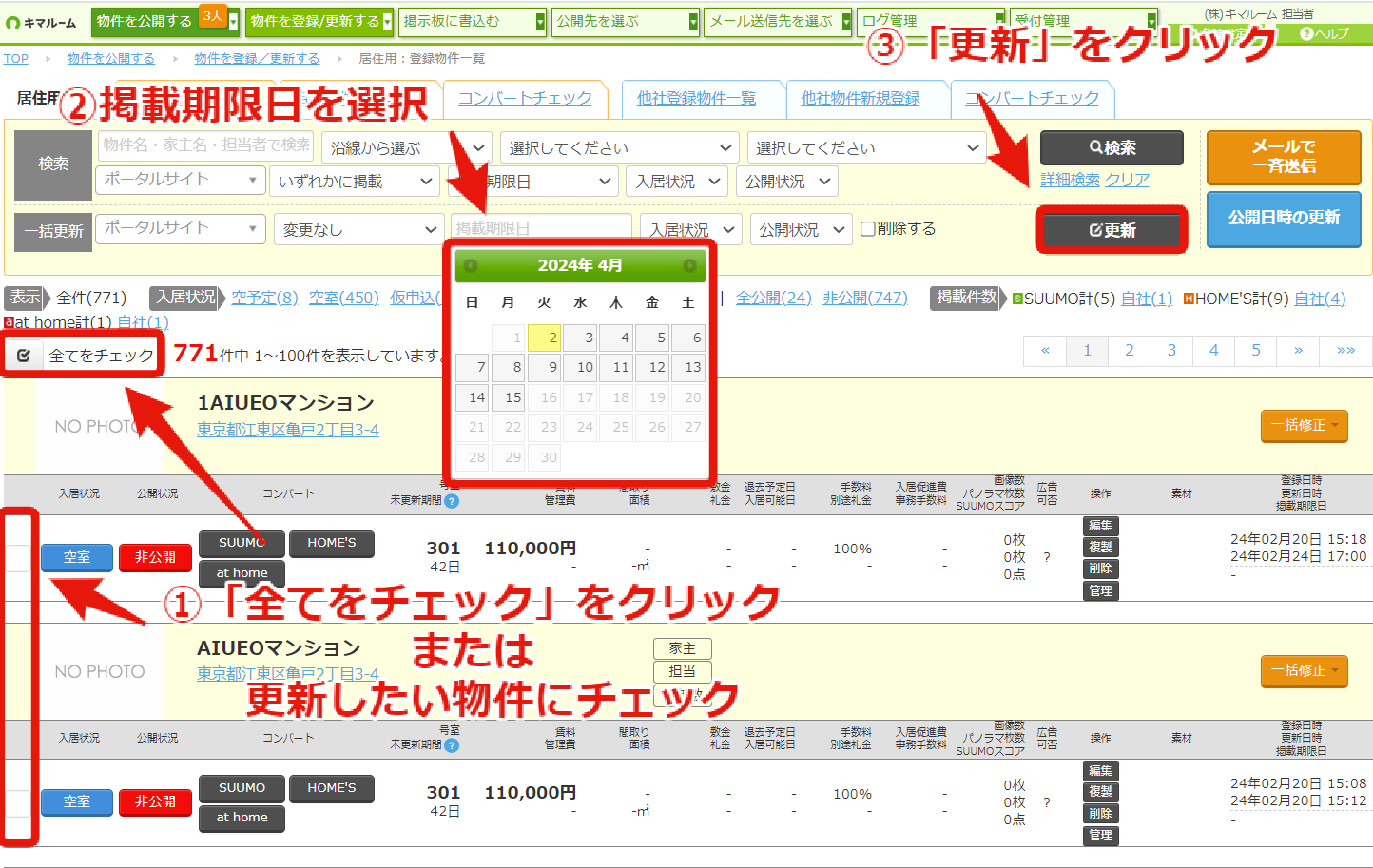Click メールで一斉送信 button
1373x868 pixels.
[1284, 157]
